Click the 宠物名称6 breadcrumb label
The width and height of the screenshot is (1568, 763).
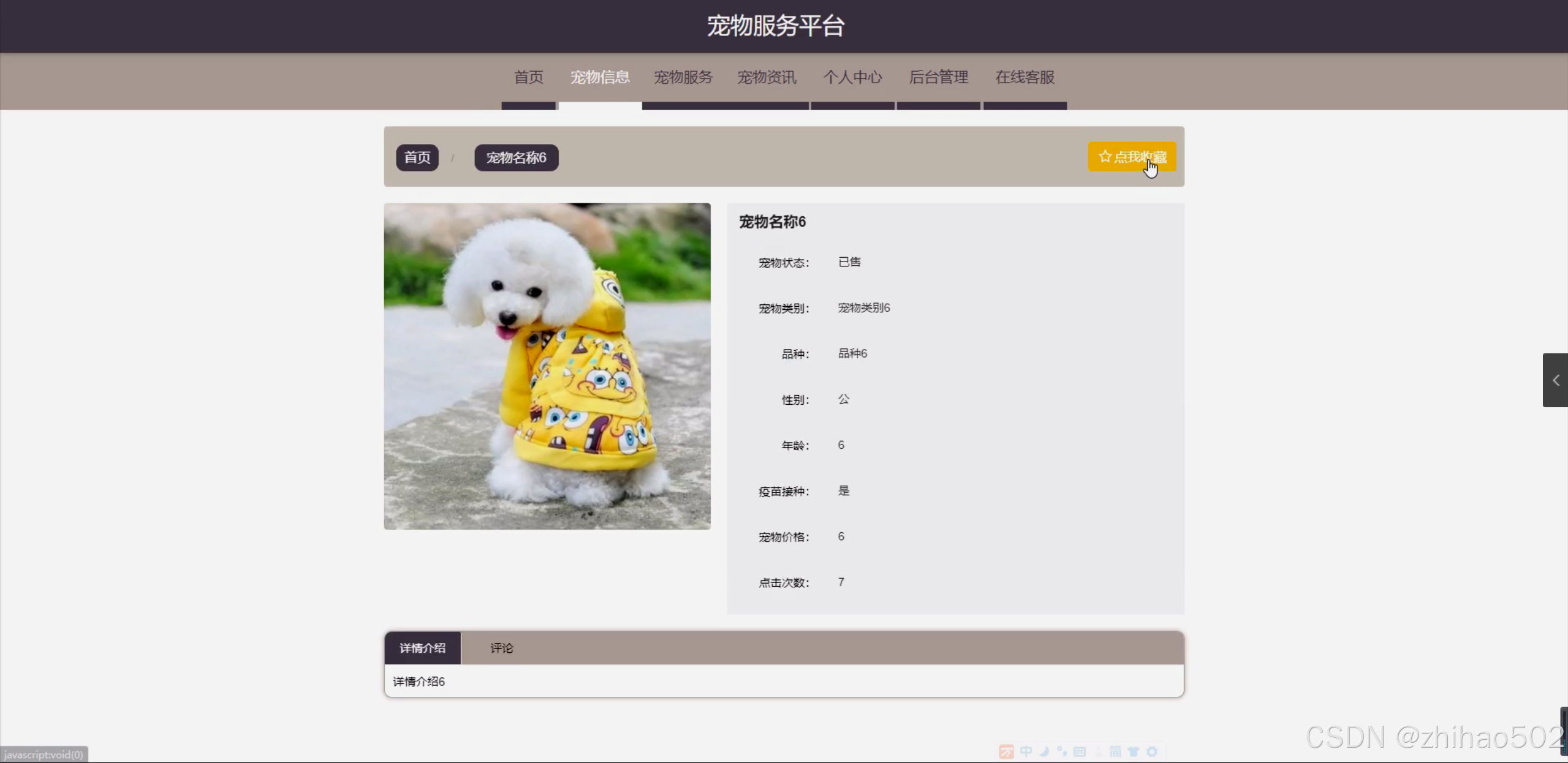516,157
